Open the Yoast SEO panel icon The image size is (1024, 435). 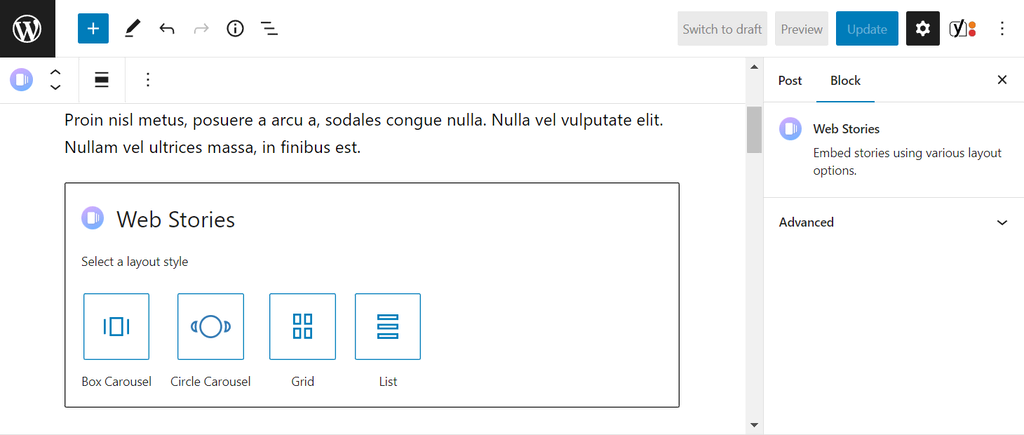coord(962,29)
